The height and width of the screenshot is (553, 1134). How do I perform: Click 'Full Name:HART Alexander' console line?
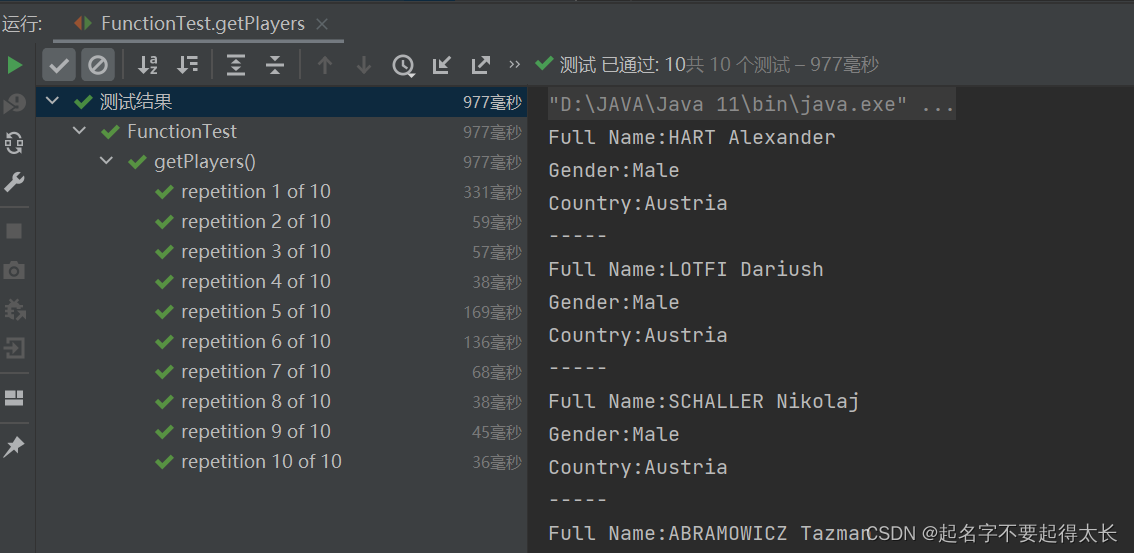click(692, 137)
